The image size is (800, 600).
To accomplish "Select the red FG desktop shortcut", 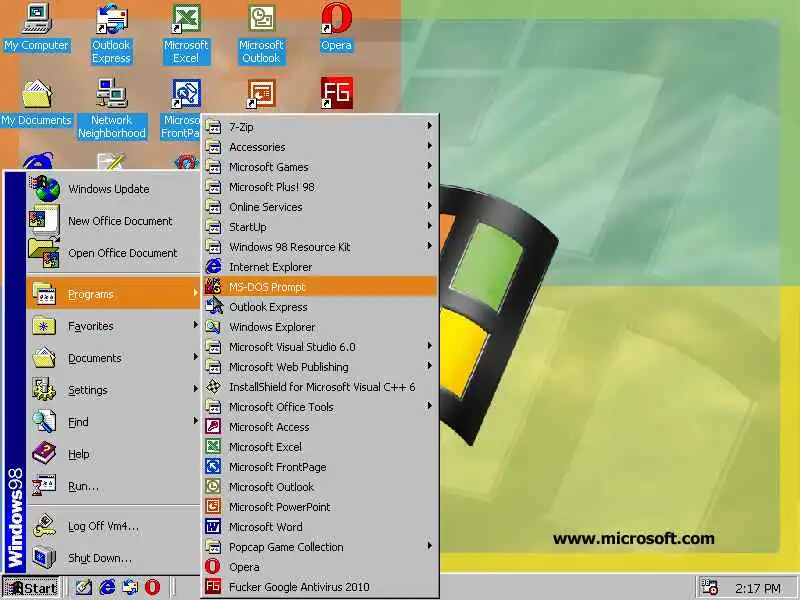I will (x=336, y=93).
